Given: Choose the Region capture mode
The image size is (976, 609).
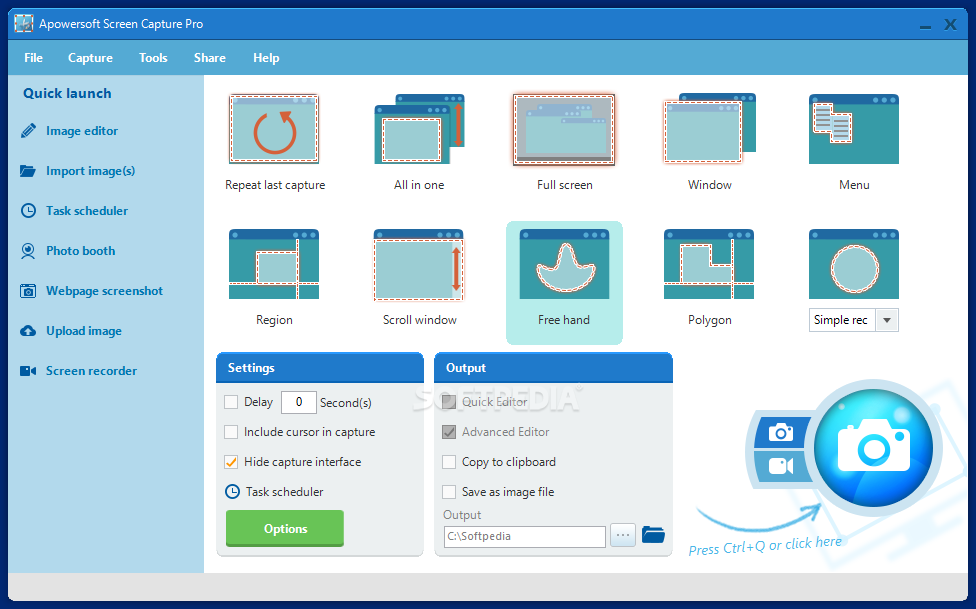Looking at the screenshot, I should pos(274,265).
